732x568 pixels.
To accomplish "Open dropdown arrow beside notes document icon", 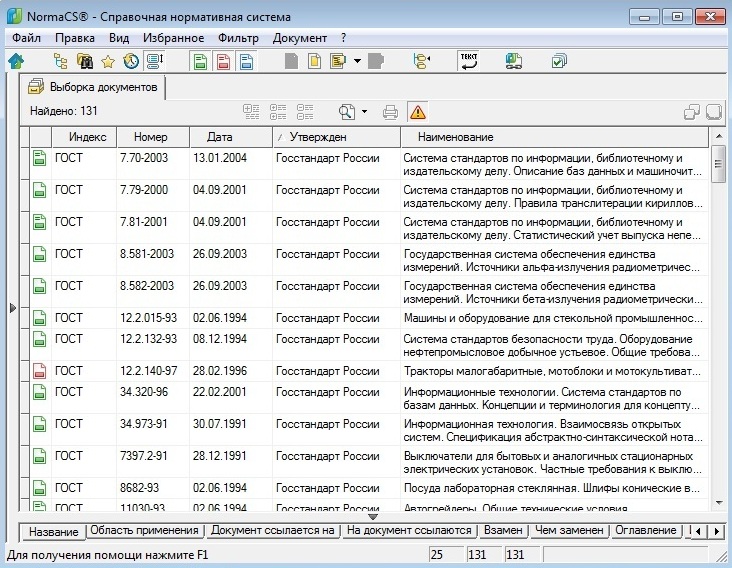I will (x=357, y=61).
